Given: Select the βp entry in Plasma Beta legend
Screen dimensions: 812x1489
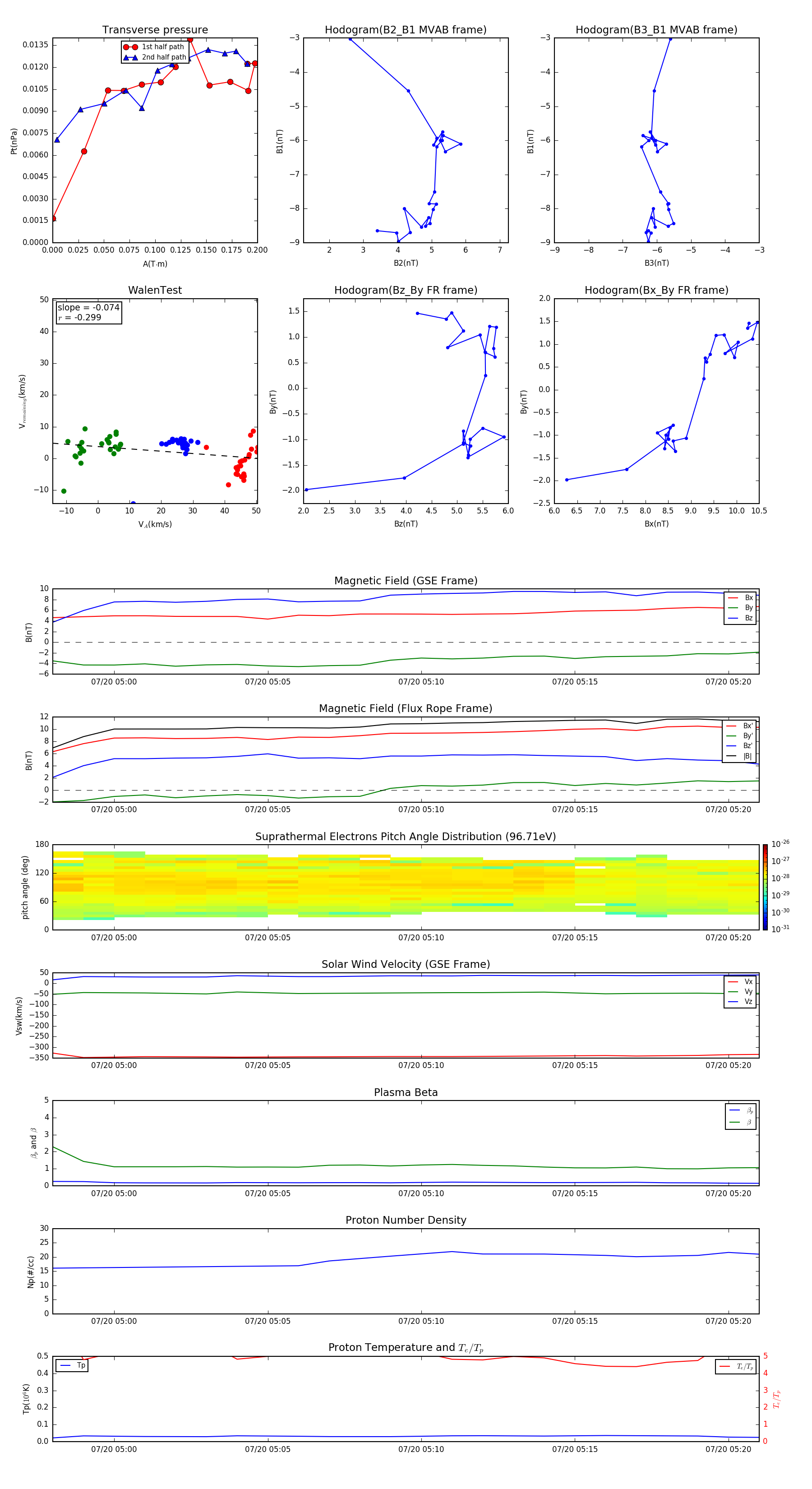Looking at the screenshot, I should [741, 1110].
